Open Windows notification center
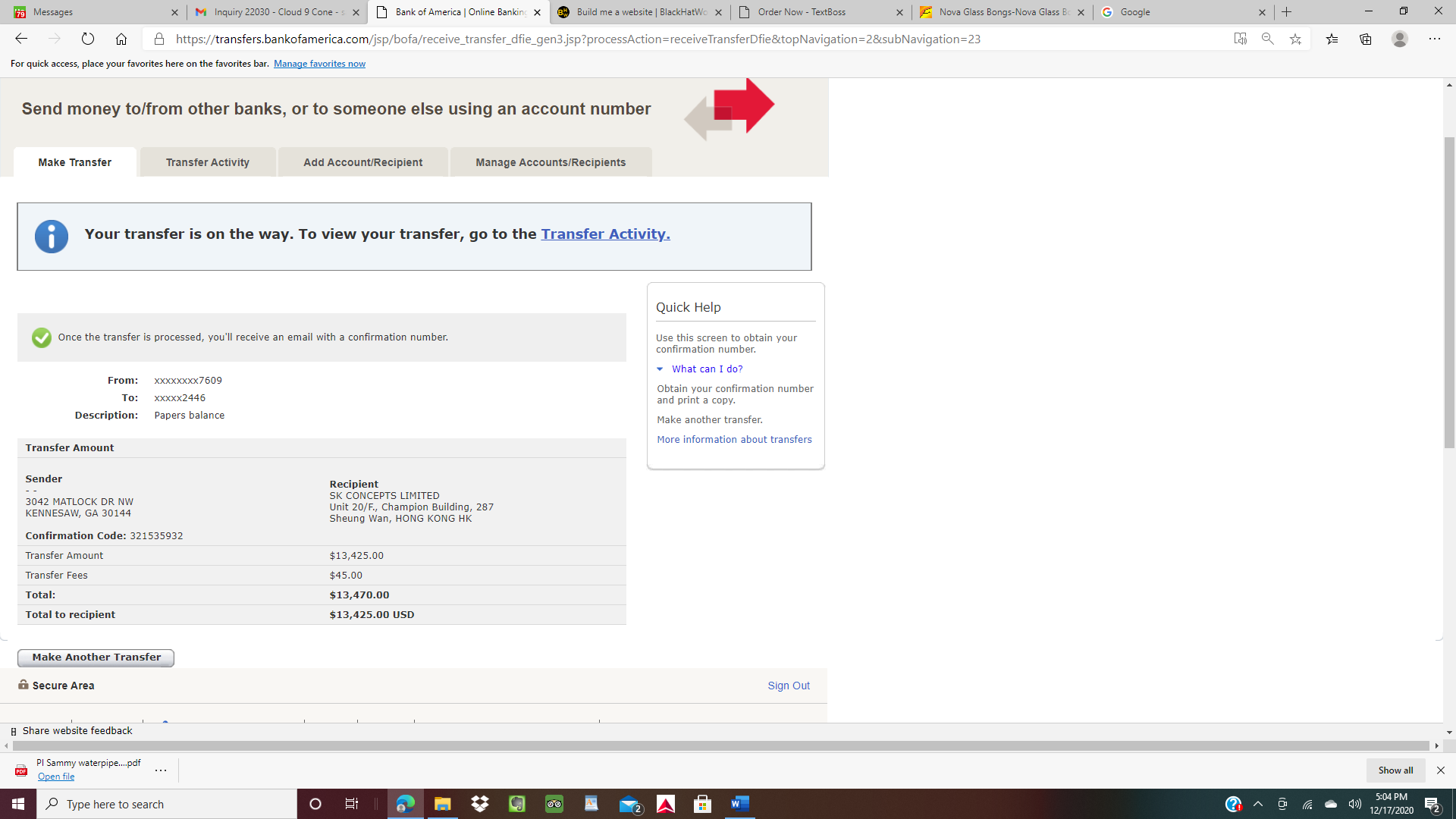This screenshot has width=1456, height=819. 1432,804
